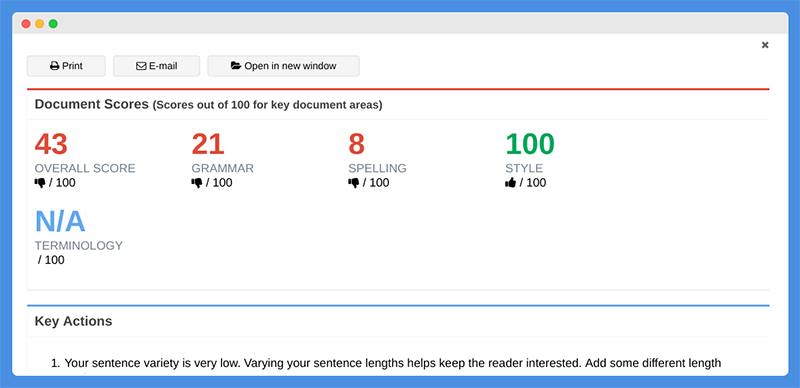Click the Key Actions heading

click(73, 321)
